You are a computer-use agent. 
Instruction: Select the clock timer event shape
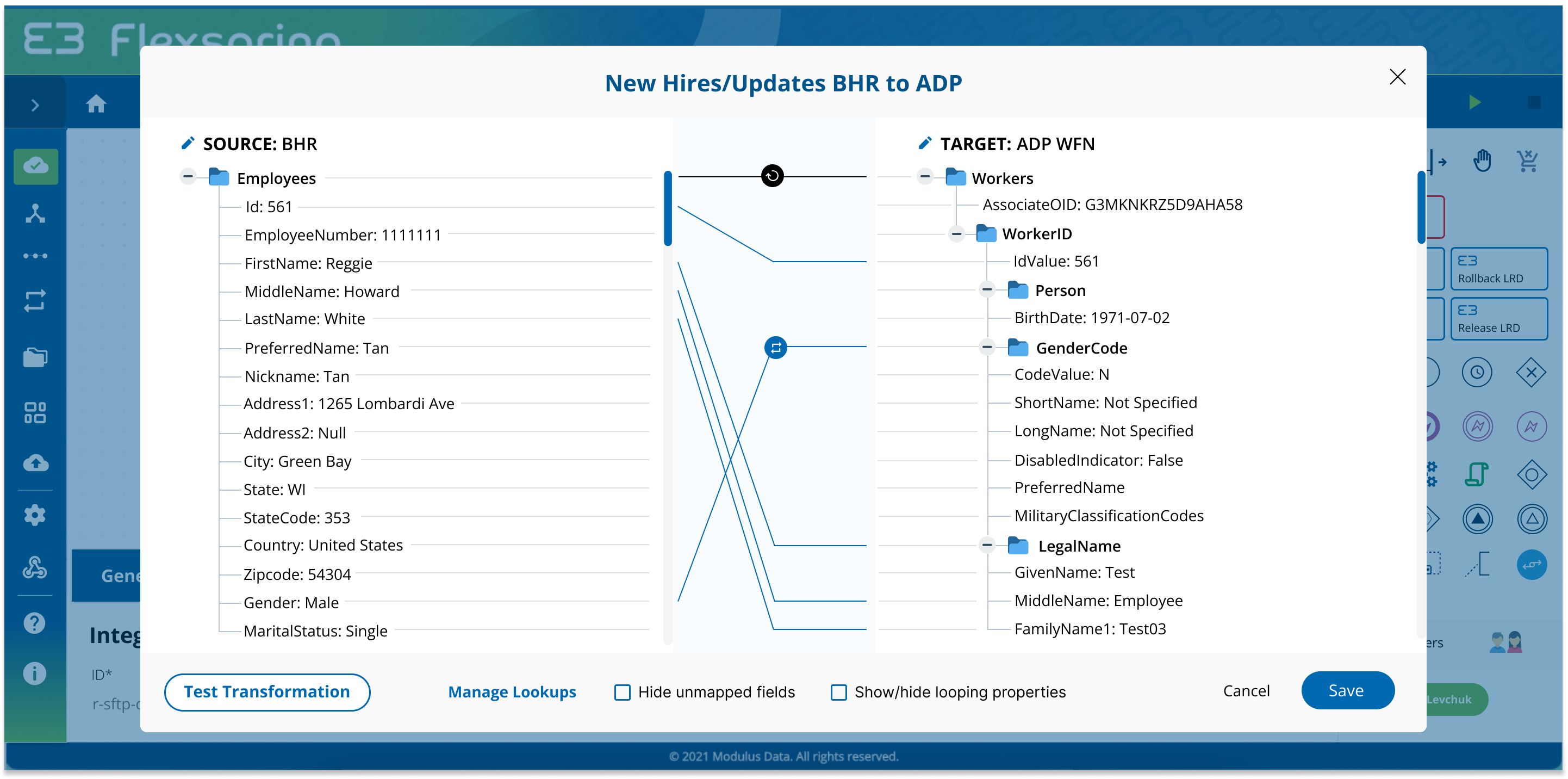1477,372
